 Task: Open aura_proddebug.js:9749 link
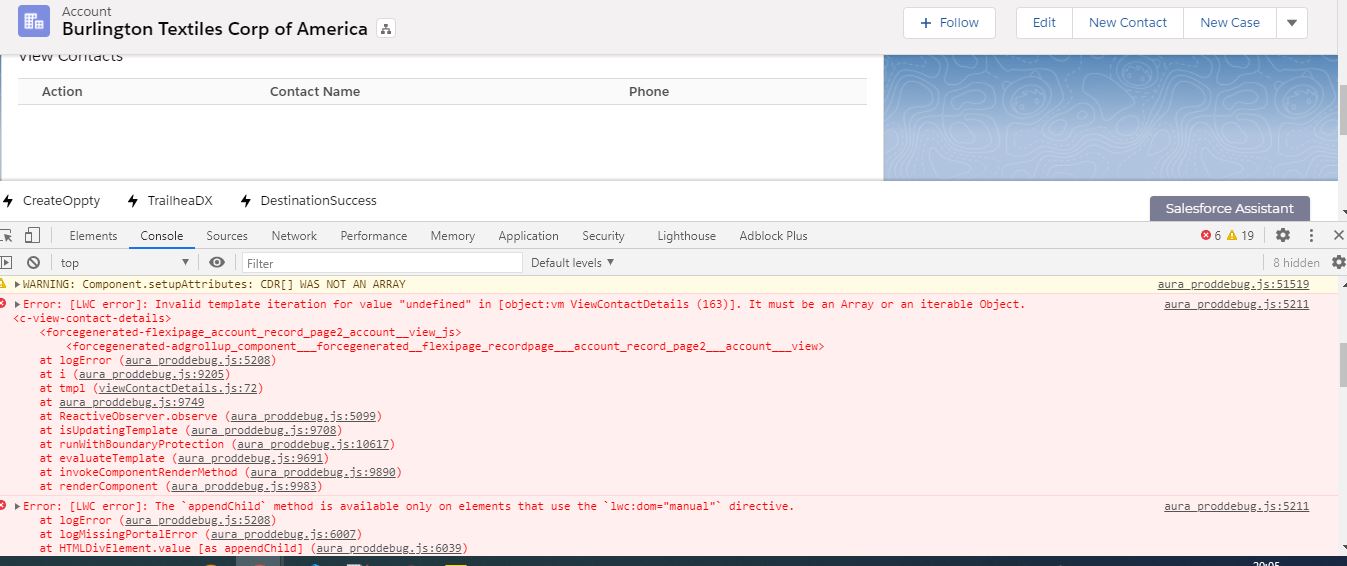(131, 402)
